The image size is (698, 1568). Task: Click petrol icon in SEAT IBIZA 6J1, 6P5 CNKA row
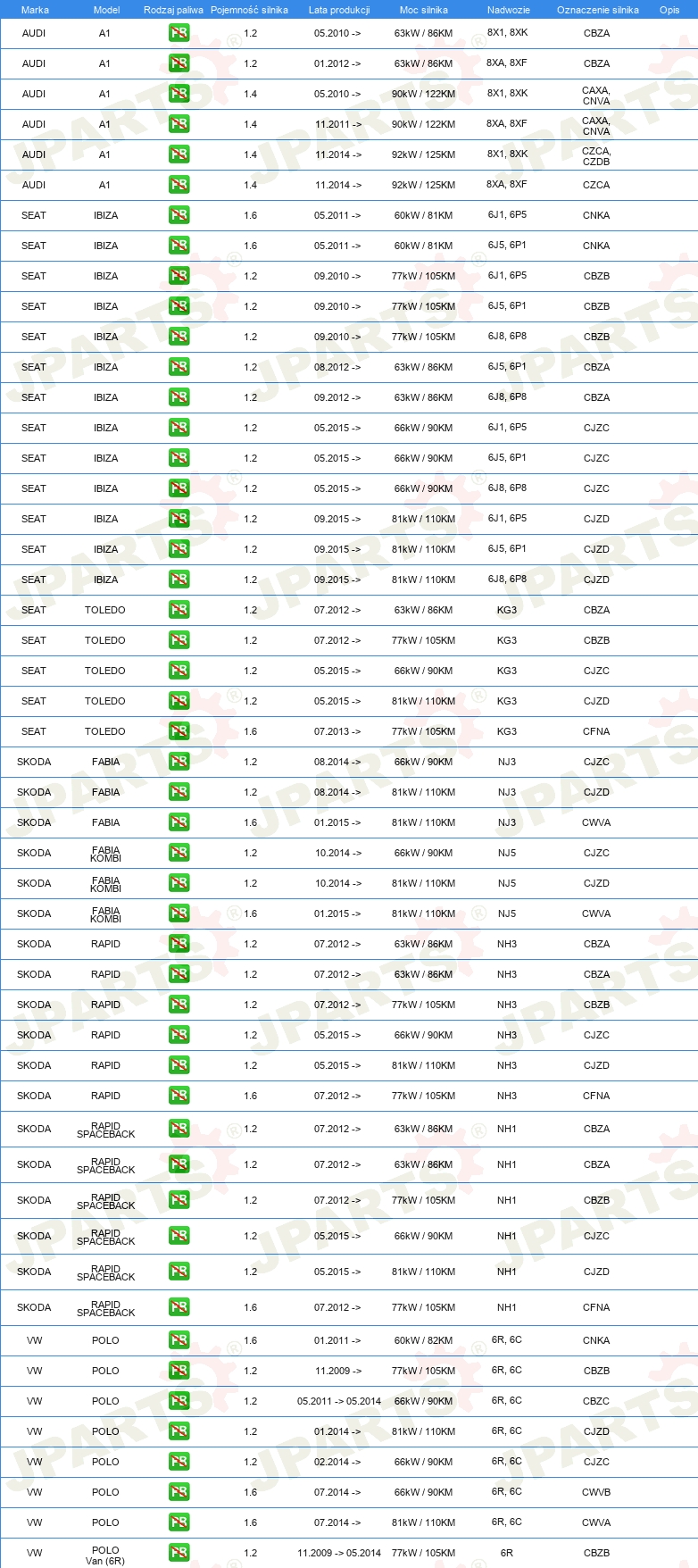[179, 215]
